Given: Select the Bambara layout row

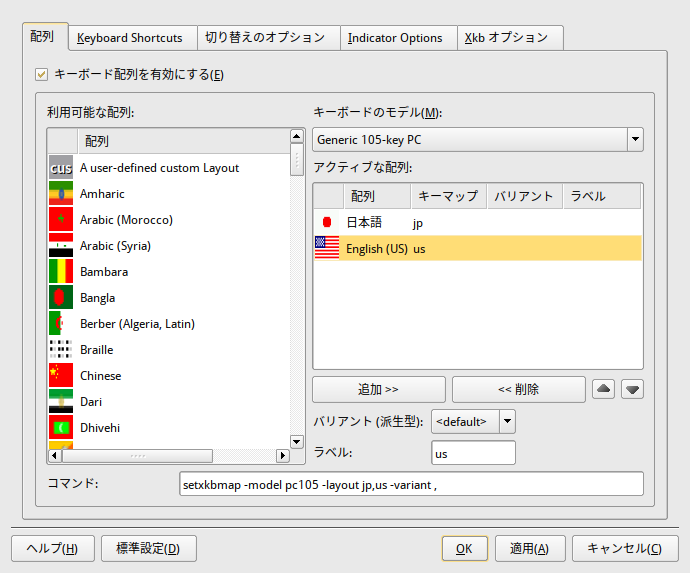Looking at the screenshot, I should (x=169, y=272).
